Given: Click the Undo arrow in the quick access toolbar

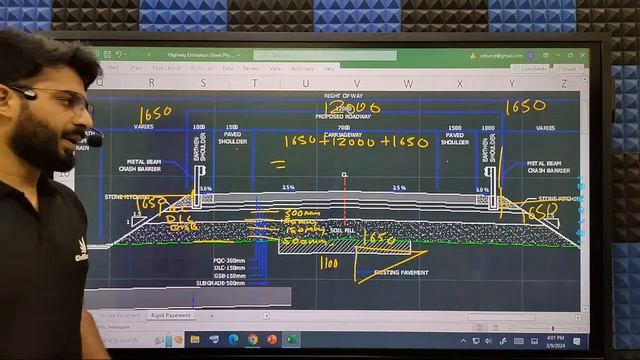Looking at the screenshot, I should pyautogui.click(x=118, y=54).
